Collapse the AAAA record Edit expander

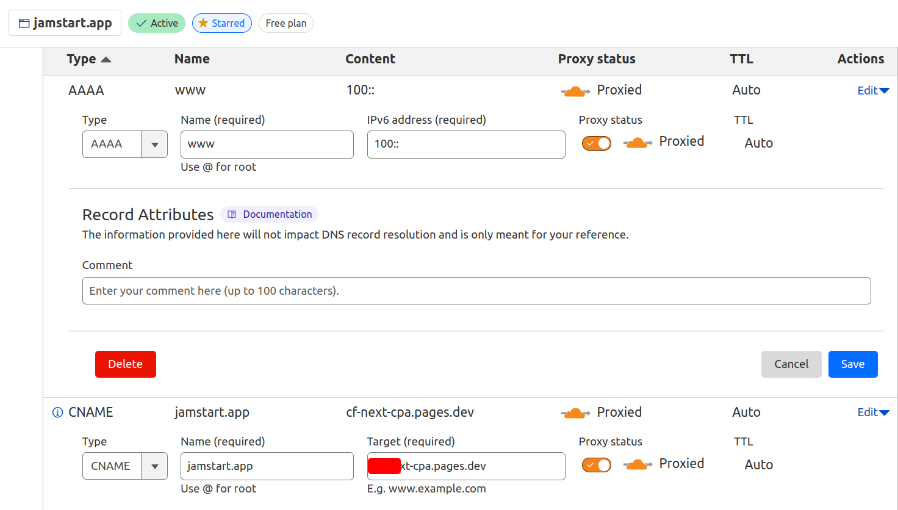coord(873,90)
